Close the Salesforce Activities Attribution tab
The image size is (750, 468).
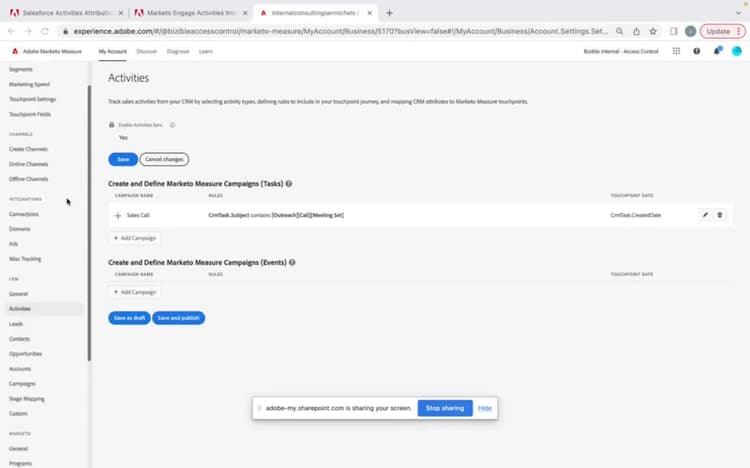pyautogui.click(x=121, y=13)
